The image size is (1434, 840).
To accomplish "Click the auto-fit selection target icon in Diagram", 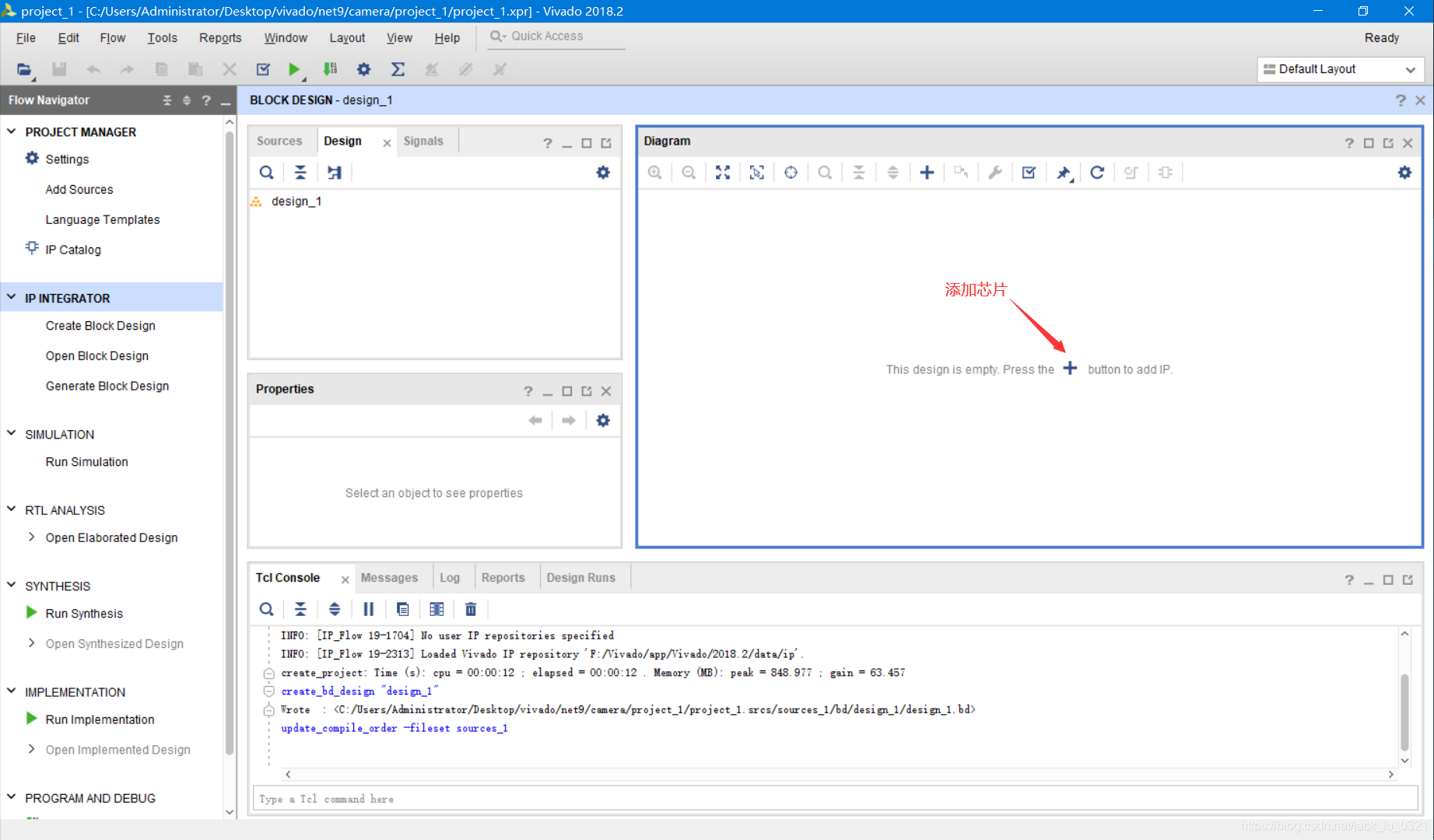I will 791,173.
